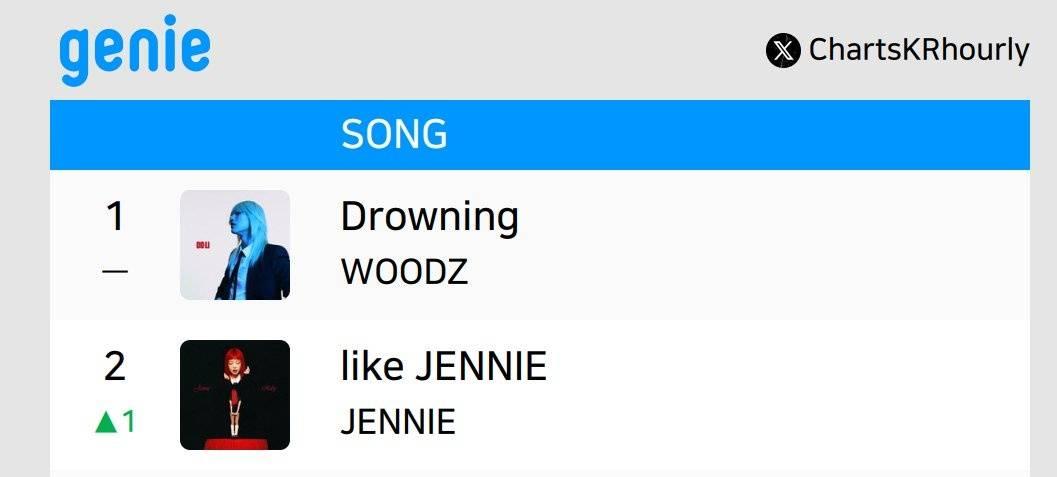Open the ChartsKRhourly account handle
Image resolution: width=1057 pixels, height=477 pixels.
pos(919,51)
